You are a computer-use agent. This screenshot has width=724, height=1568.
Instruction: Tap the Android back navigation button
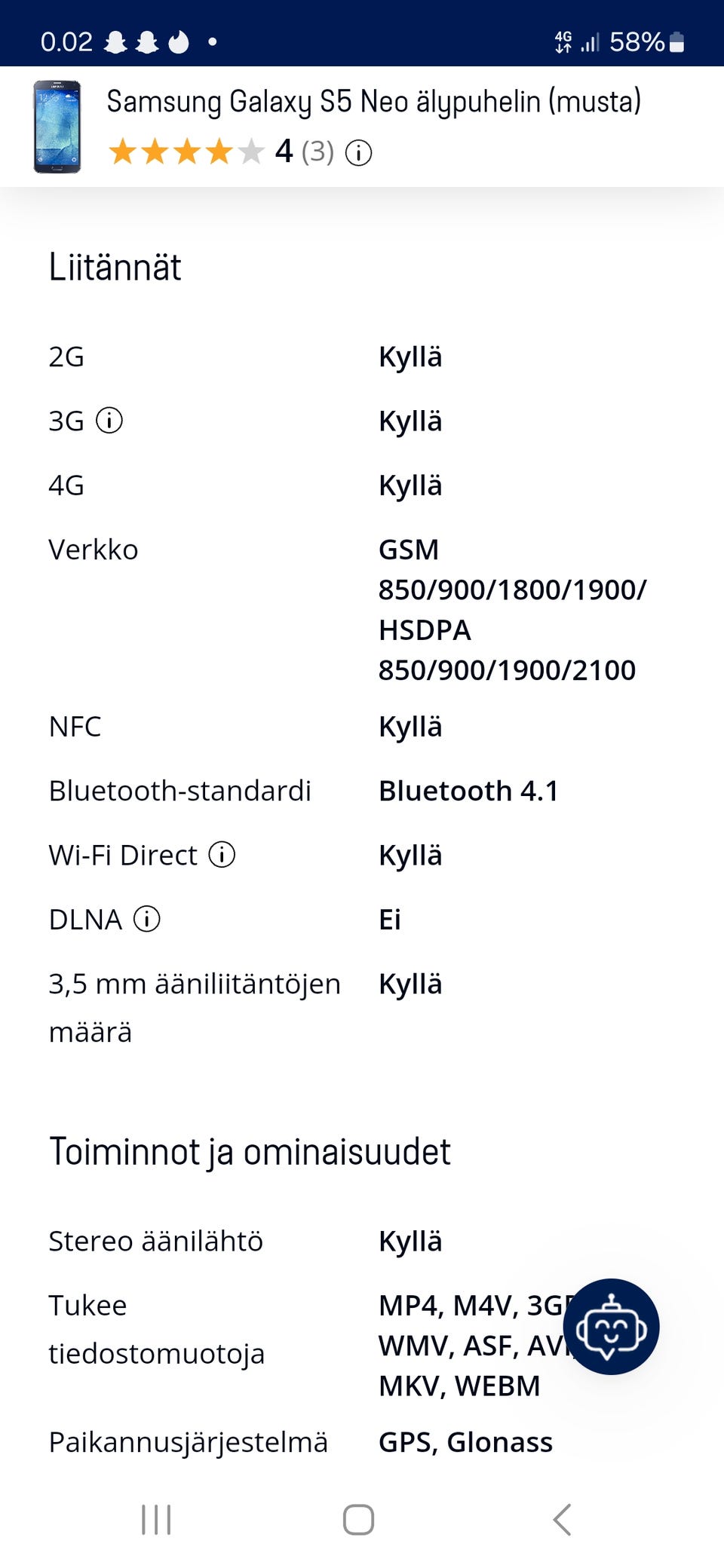pyautogui.click(x=562, y=1519)
